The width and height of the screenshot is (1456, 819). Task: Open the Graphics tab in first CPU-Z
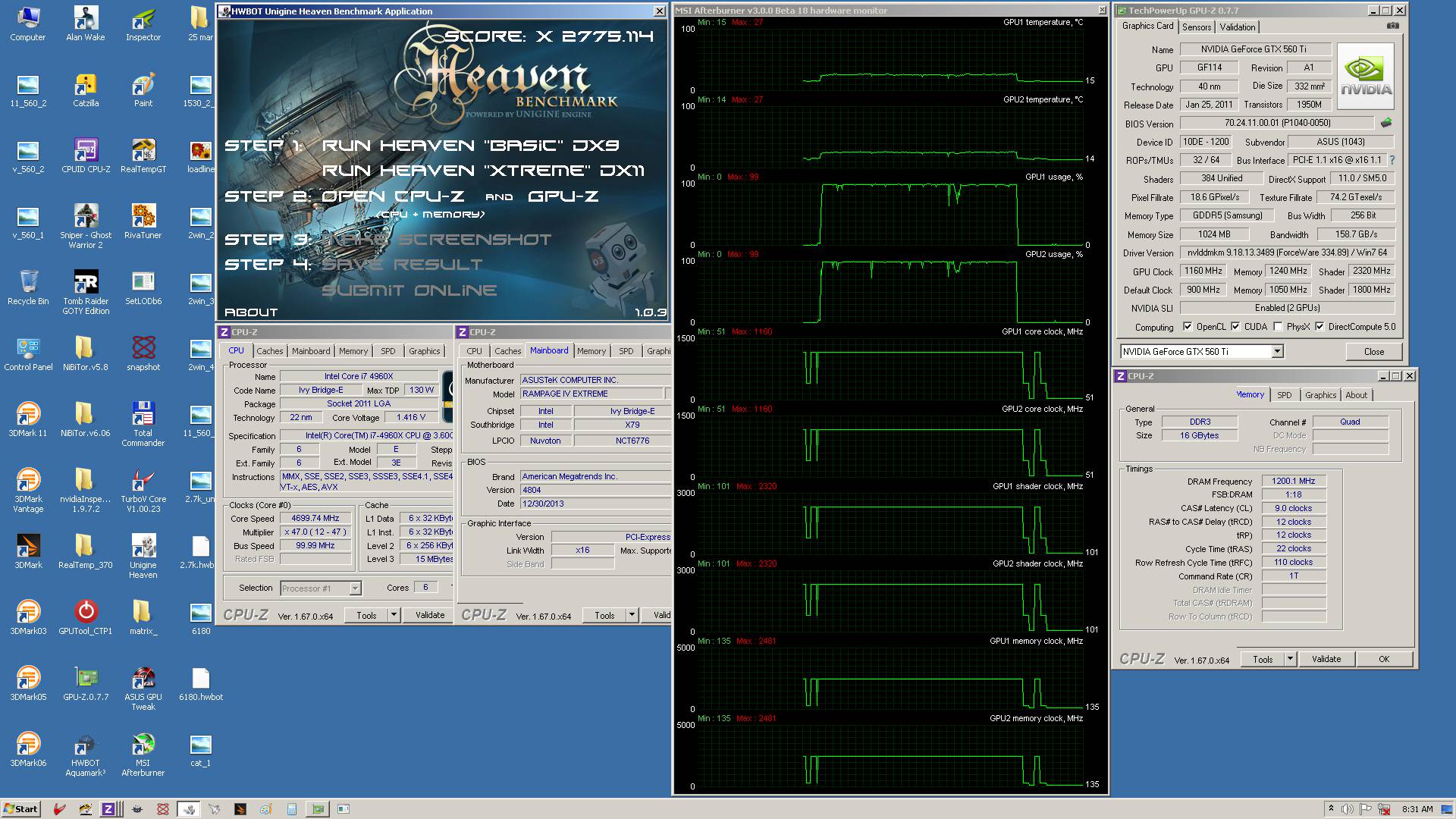click(424, 351)
